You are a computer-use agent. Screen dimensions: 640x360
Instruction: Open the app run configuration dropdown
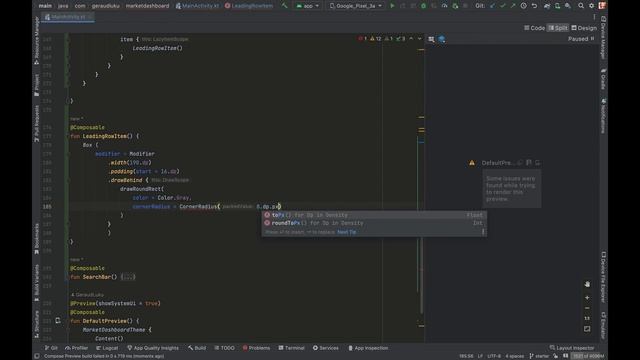click(308, 6)
